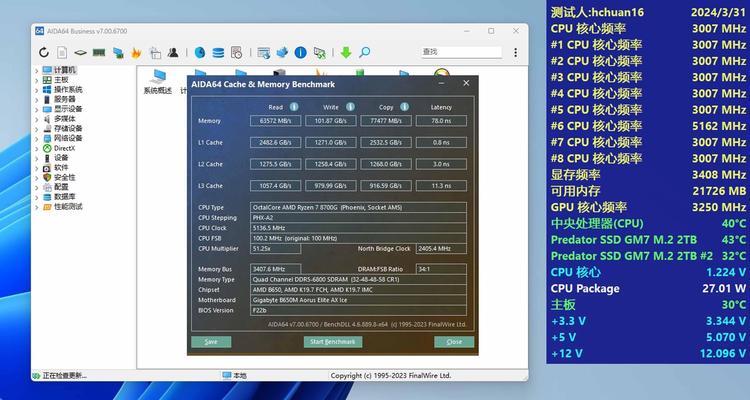The height and width of the screenshot is (400, 750).
Task: Open the three-dot menu in AIDA64 toolbar
Action: pyautogui.click(x=515, y=53)
